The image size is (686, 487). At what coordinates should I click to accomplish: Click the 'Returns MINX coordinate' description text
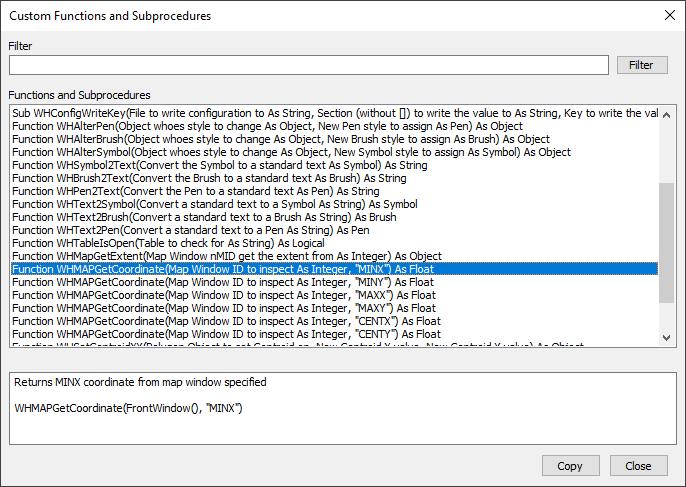tap(140, 382)
